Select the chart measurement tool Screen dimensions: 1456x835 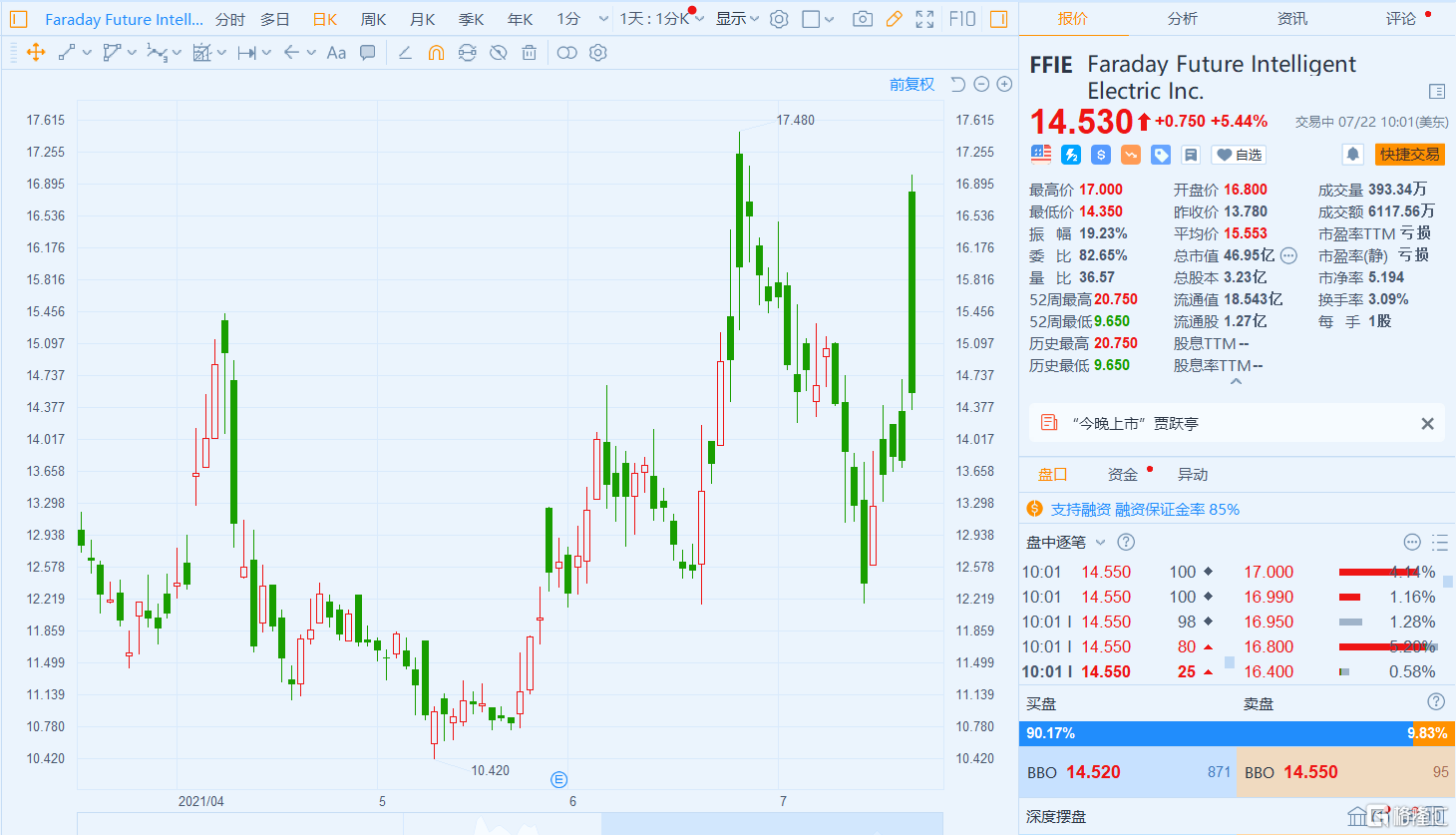[201, 53]
